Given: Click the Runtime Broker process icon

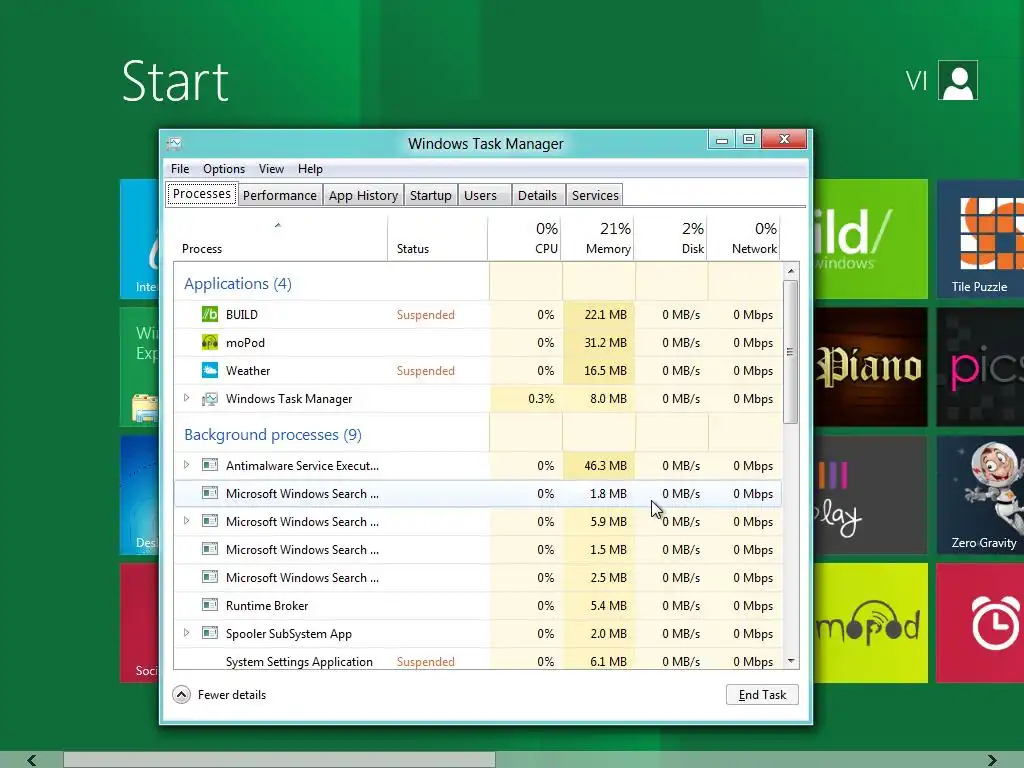Looking at the screenshot, I should [x=210, y=605].
